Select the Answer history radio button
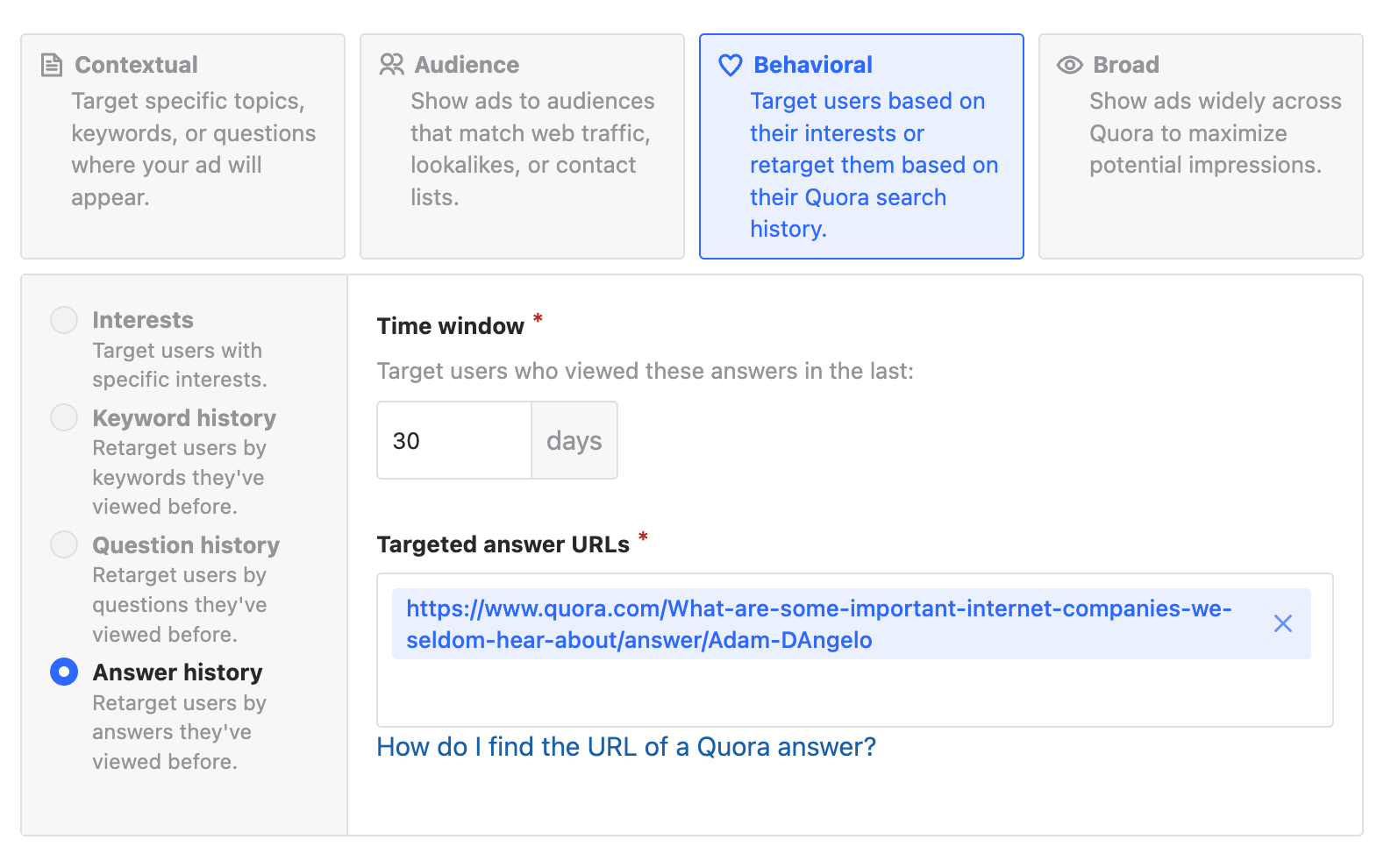 pos(64,672)
